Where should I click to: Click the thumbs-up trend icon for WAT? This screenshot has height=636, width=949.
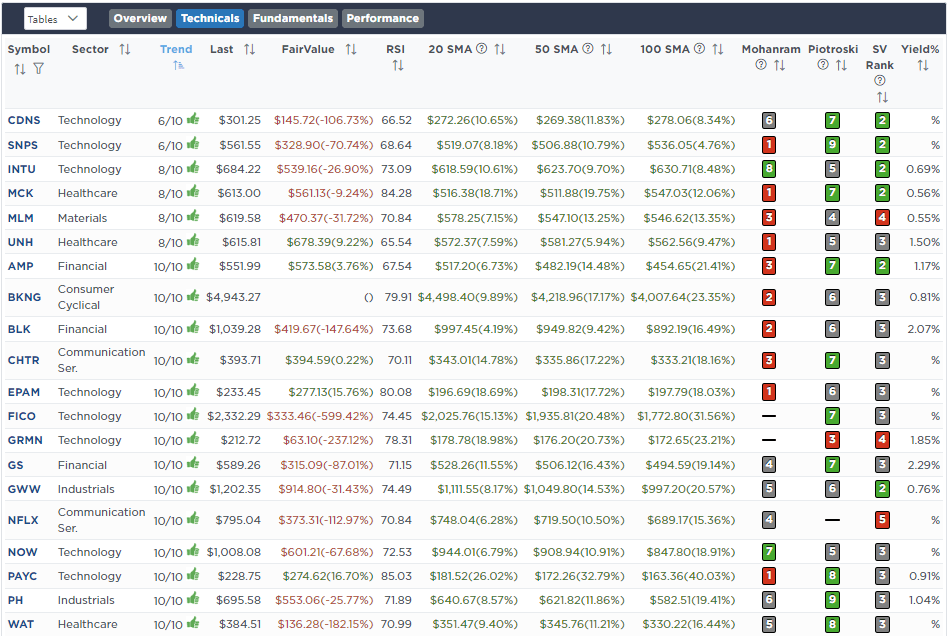193,623
